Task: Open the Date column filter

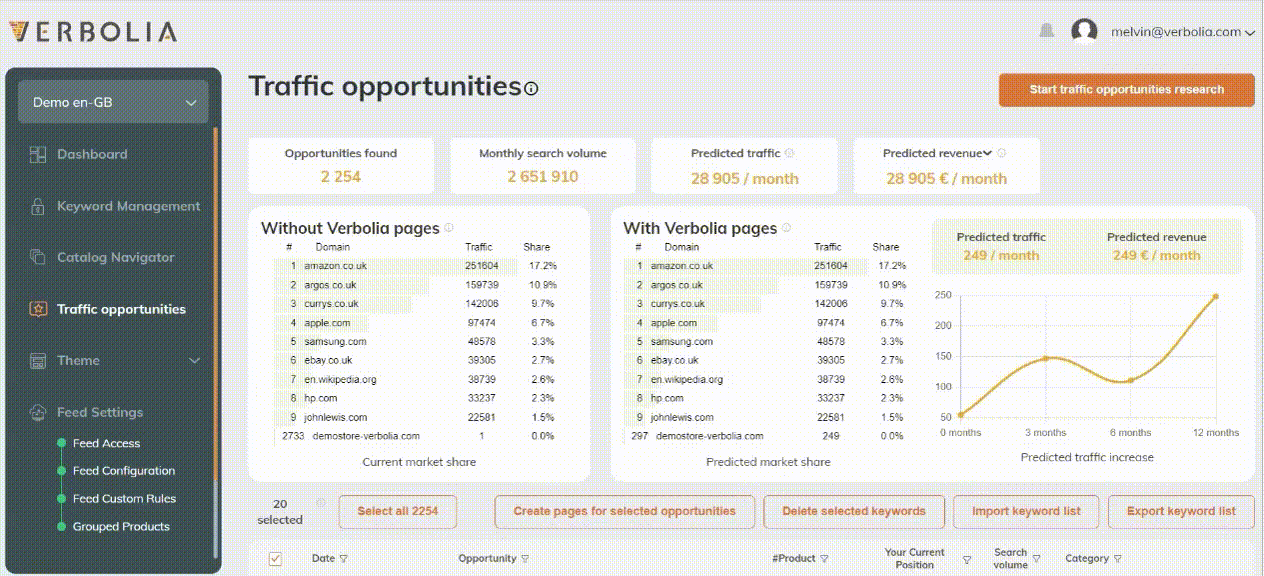Action: 344,559
